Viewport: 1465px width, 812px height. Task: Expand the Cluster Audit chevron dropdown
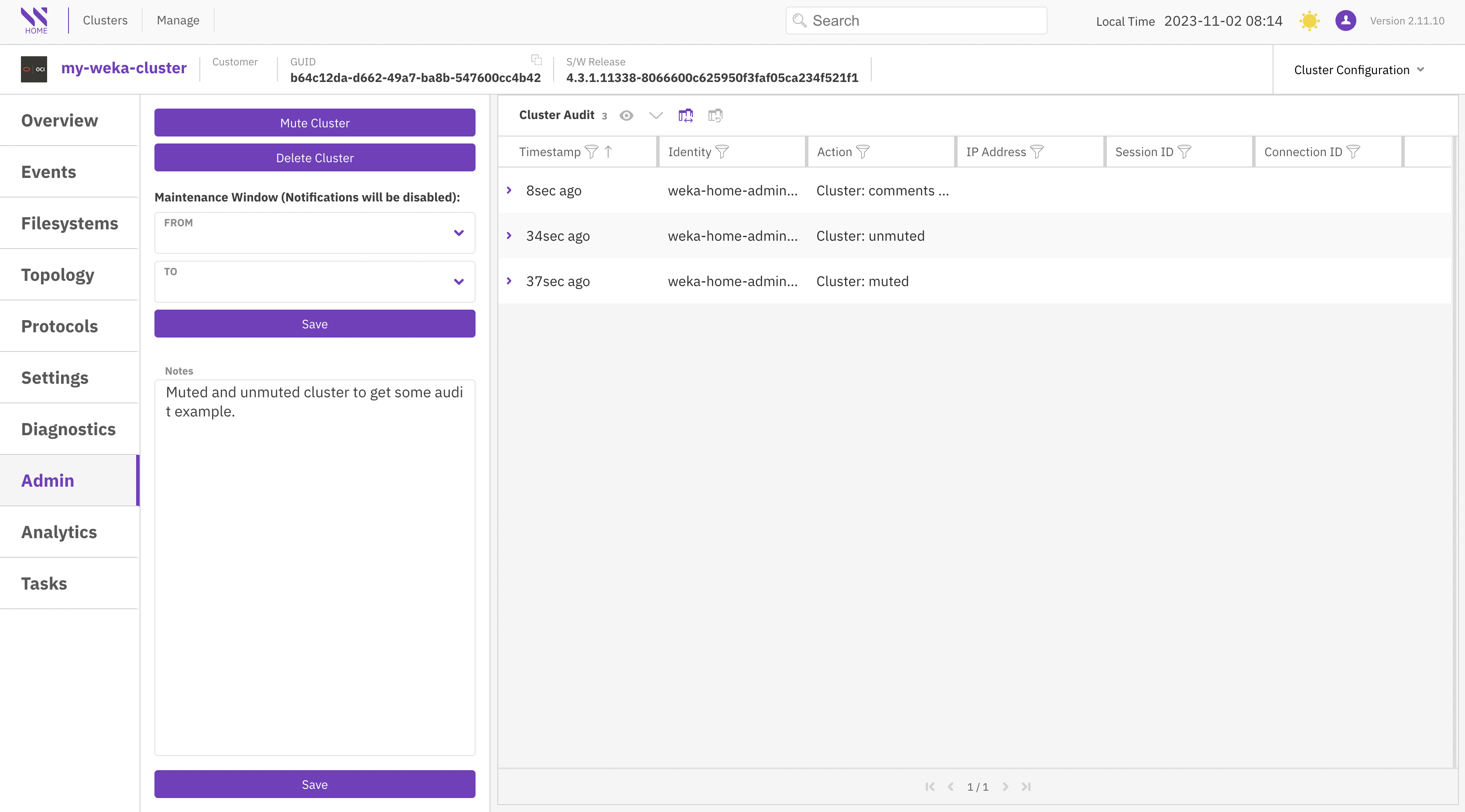tap(656, 116)
